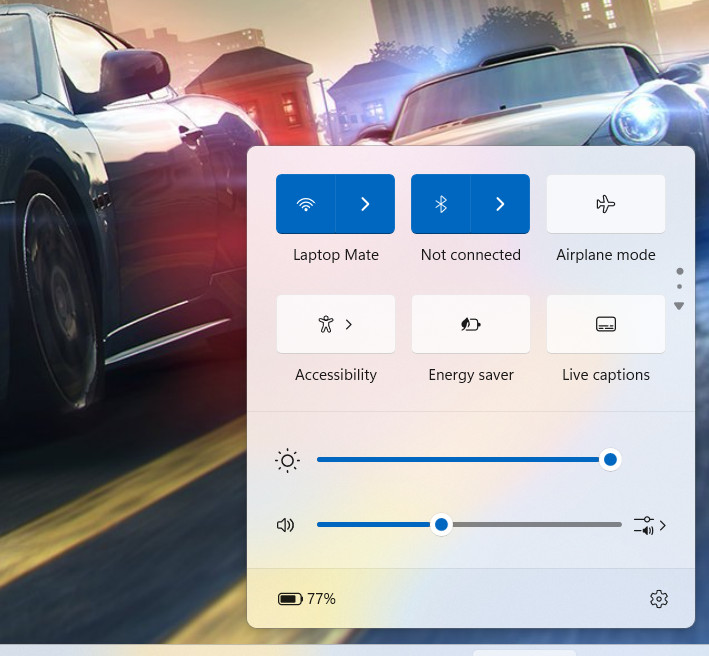
Task: Open the sound output selector
Action: click(650, 525)
